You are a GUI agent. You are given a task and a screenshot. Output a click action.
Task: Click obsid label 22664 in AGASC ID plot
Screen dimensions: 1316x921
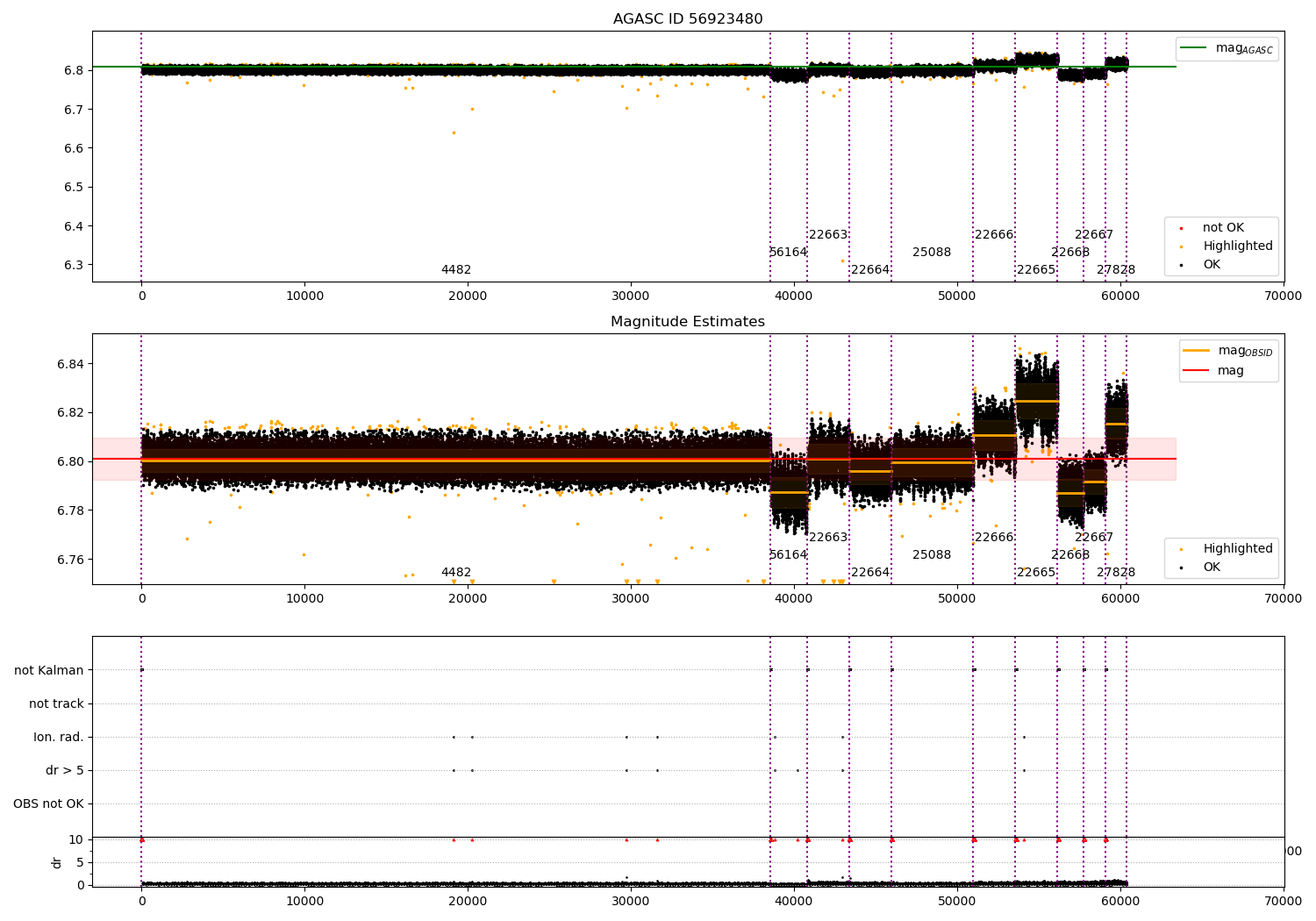[870, 270]
